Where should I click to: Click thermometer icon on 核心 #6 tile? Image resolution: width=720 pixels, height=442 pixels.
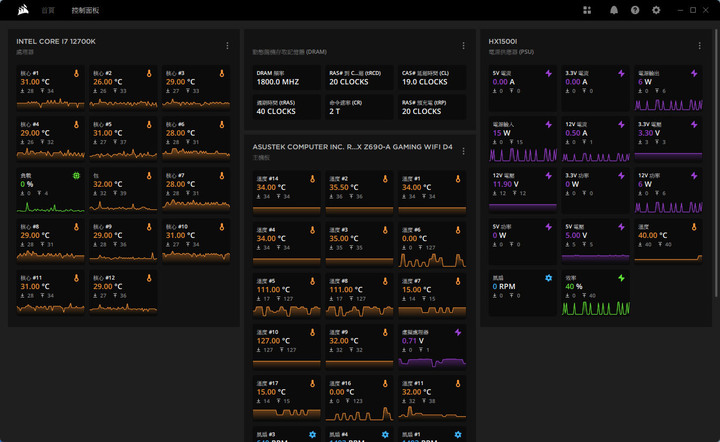click(x=221, y=124)
